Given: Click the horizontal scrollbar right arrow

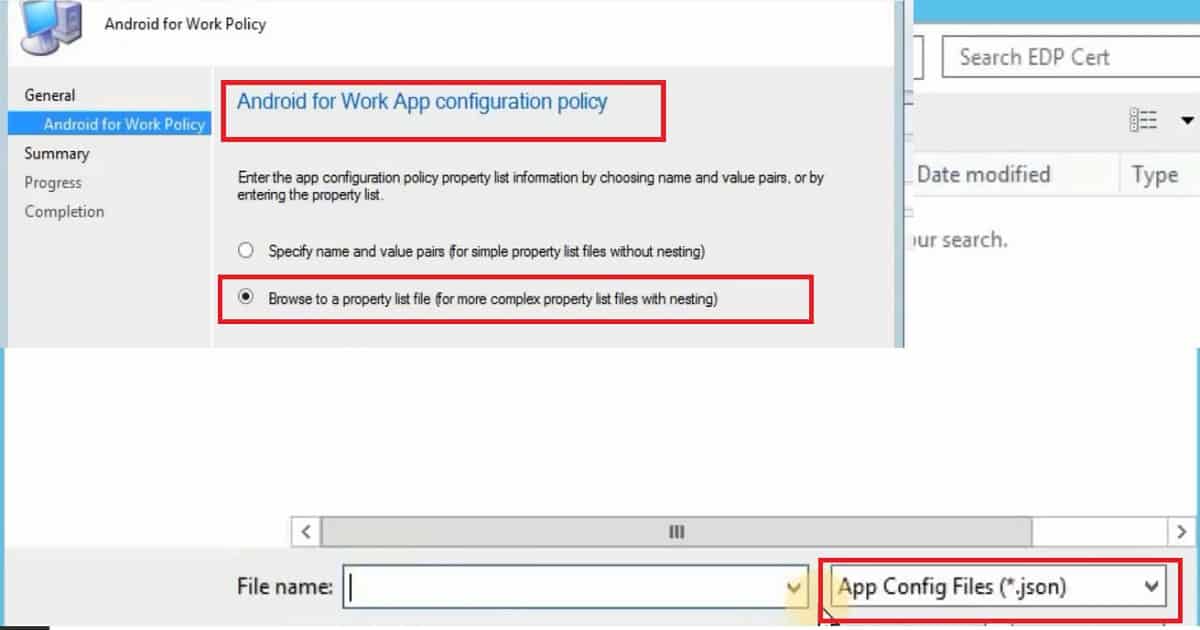Looking at the screenshot, I should [x=1182, y=531].
